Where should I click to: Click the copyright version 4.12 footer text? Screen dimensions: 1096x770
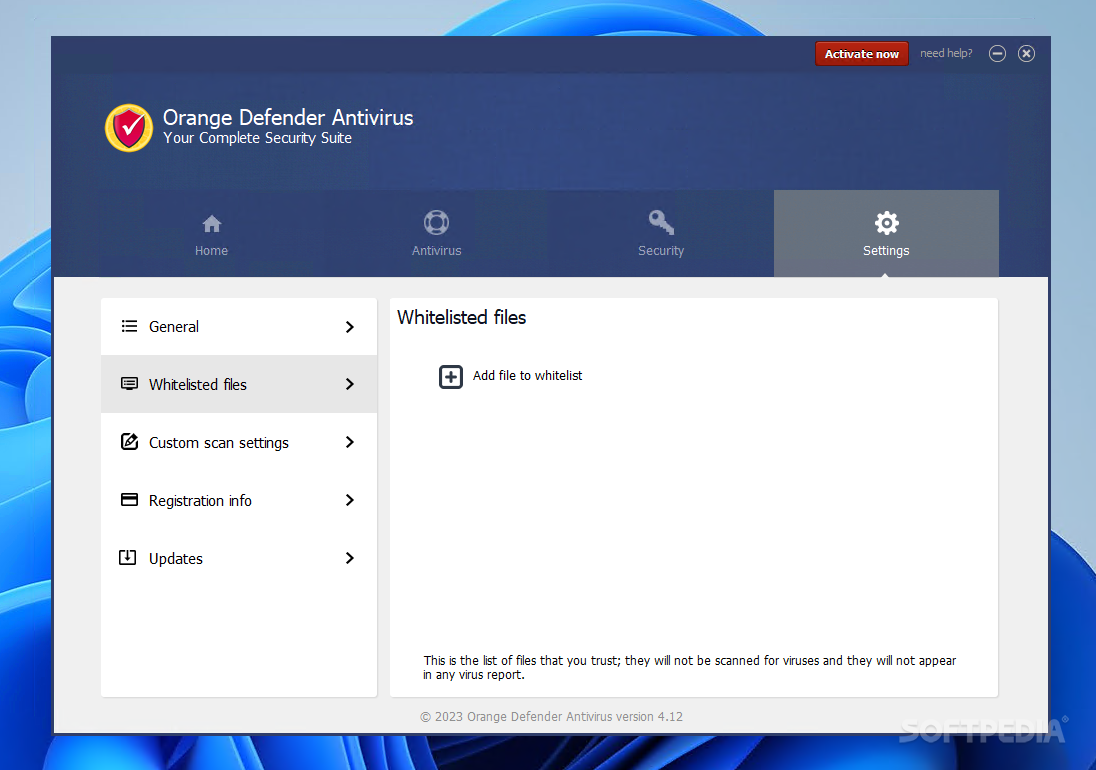click(551, 717)
